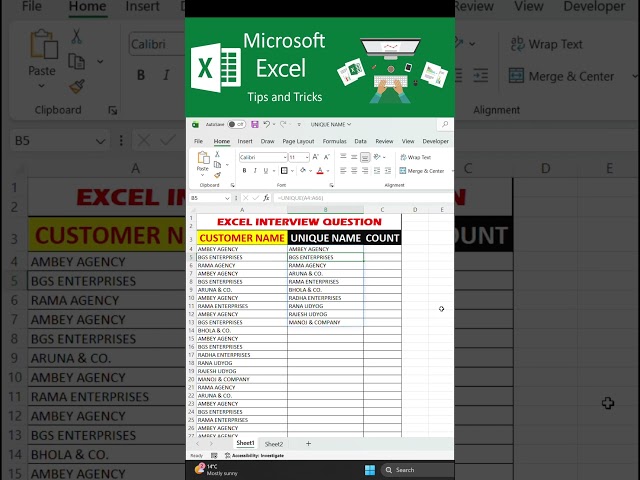Apply Borders button in center Excel ribbon
Screen dimensions: 640x480
[284, 171]
